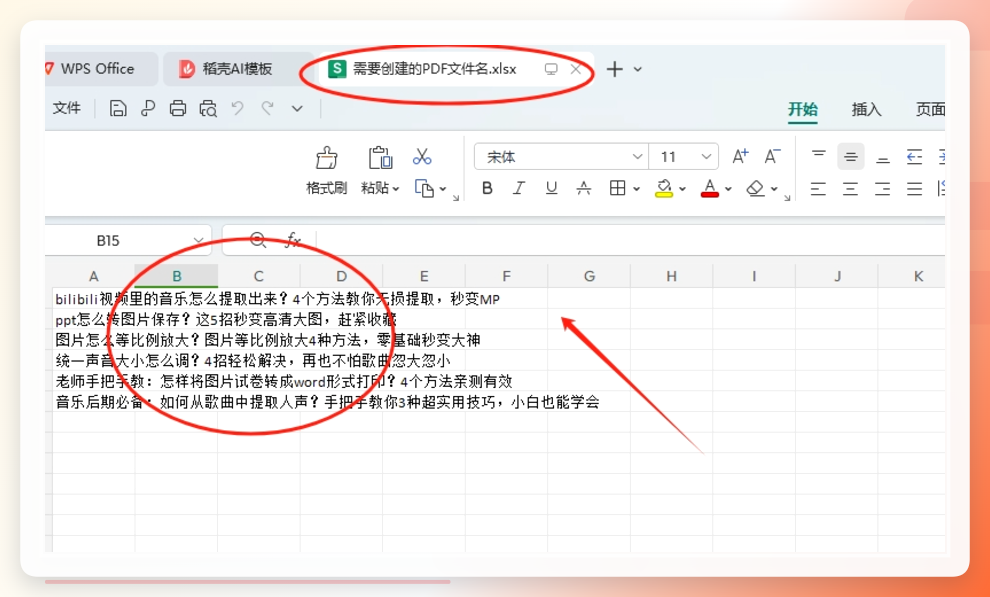Viewport: 990px width, 597px height.
Task: Click the justify alignment icon
Action: [x=914, y=189]
